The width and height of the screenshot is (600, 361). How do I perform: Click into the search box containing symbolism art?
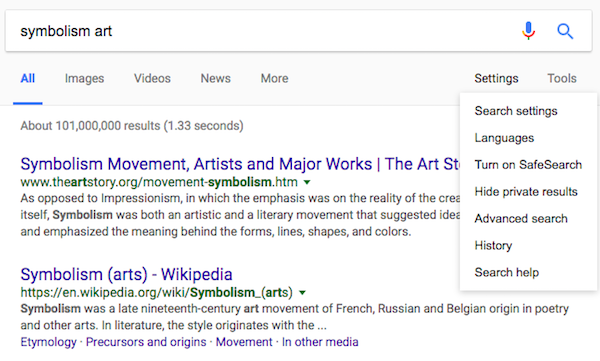point(264,31)
